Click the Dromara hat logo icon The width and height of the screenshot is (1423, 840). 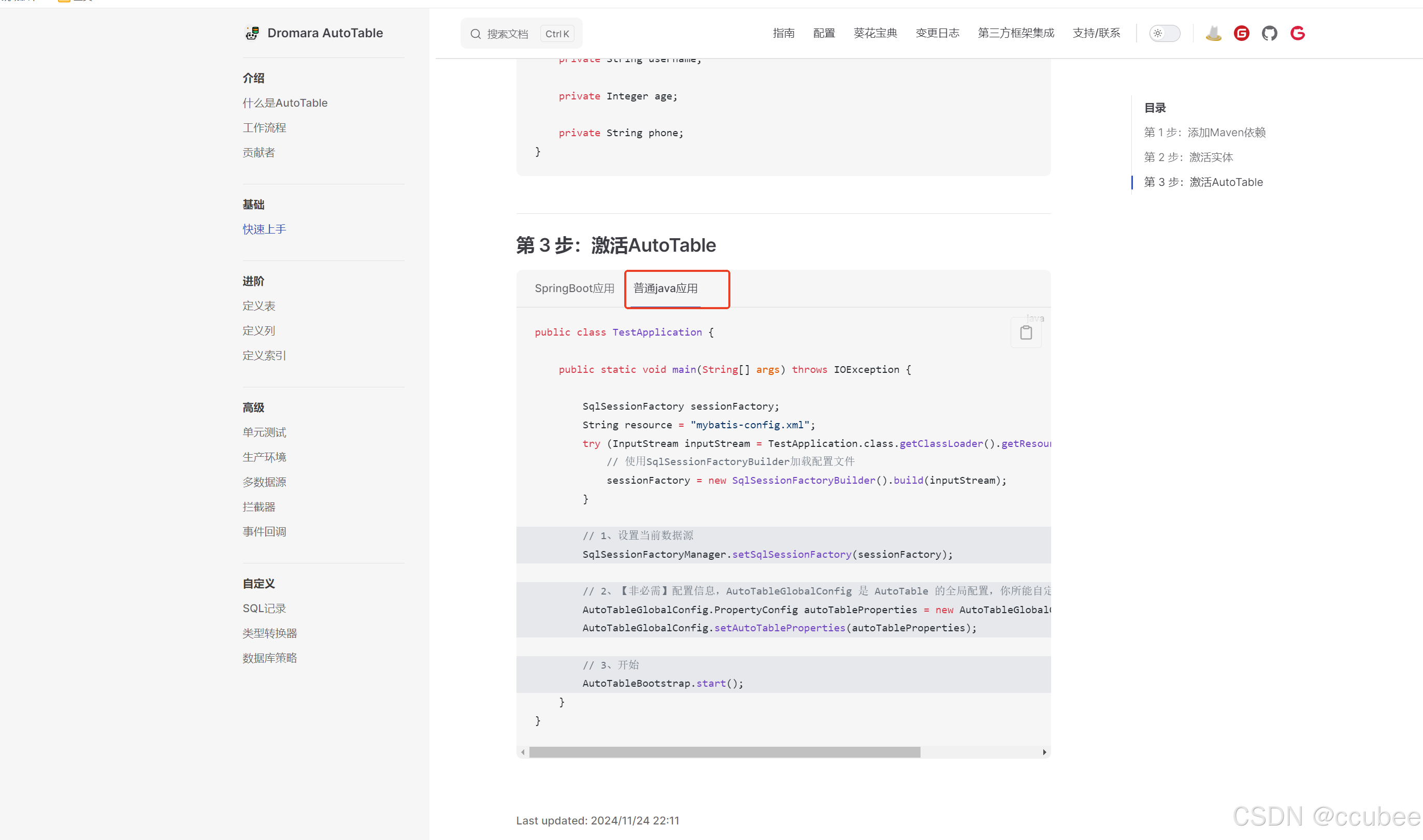tap(1213, 33)
